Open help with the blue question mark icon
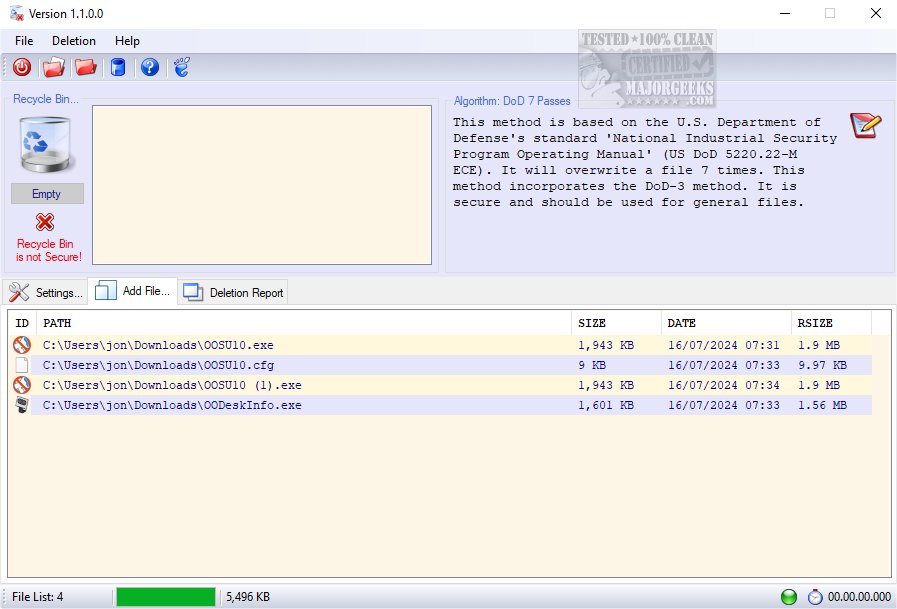This screenshot has height=609, width=897. click(150, 67)
